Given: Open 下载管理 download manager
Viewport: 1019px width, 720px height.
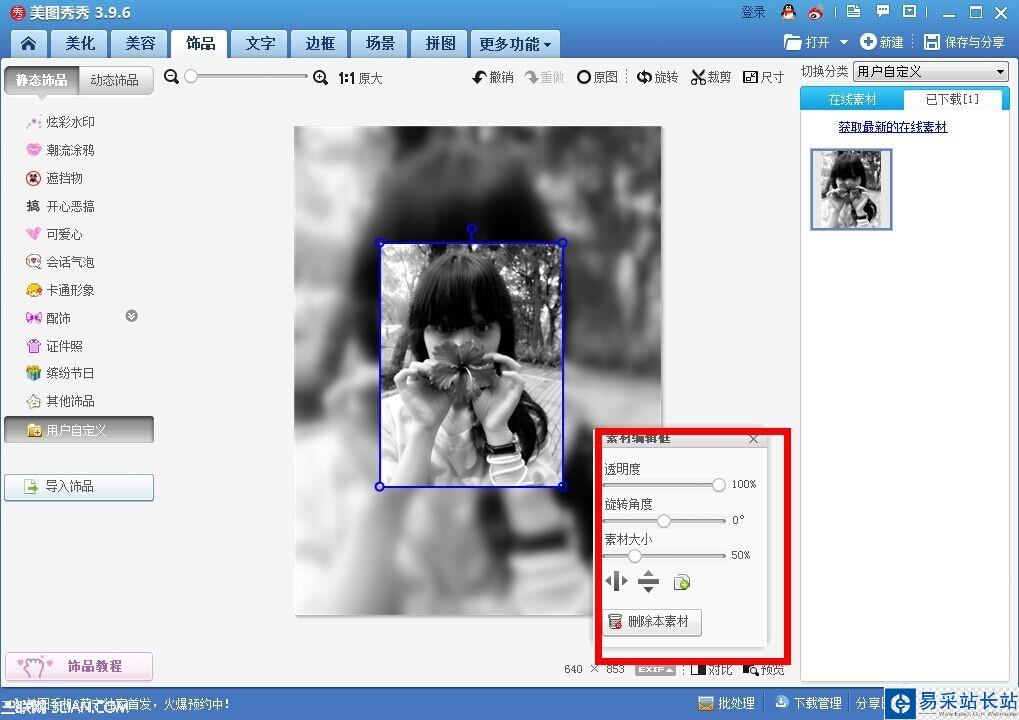Looking at the screenshot, I should [x=808, y=703].
